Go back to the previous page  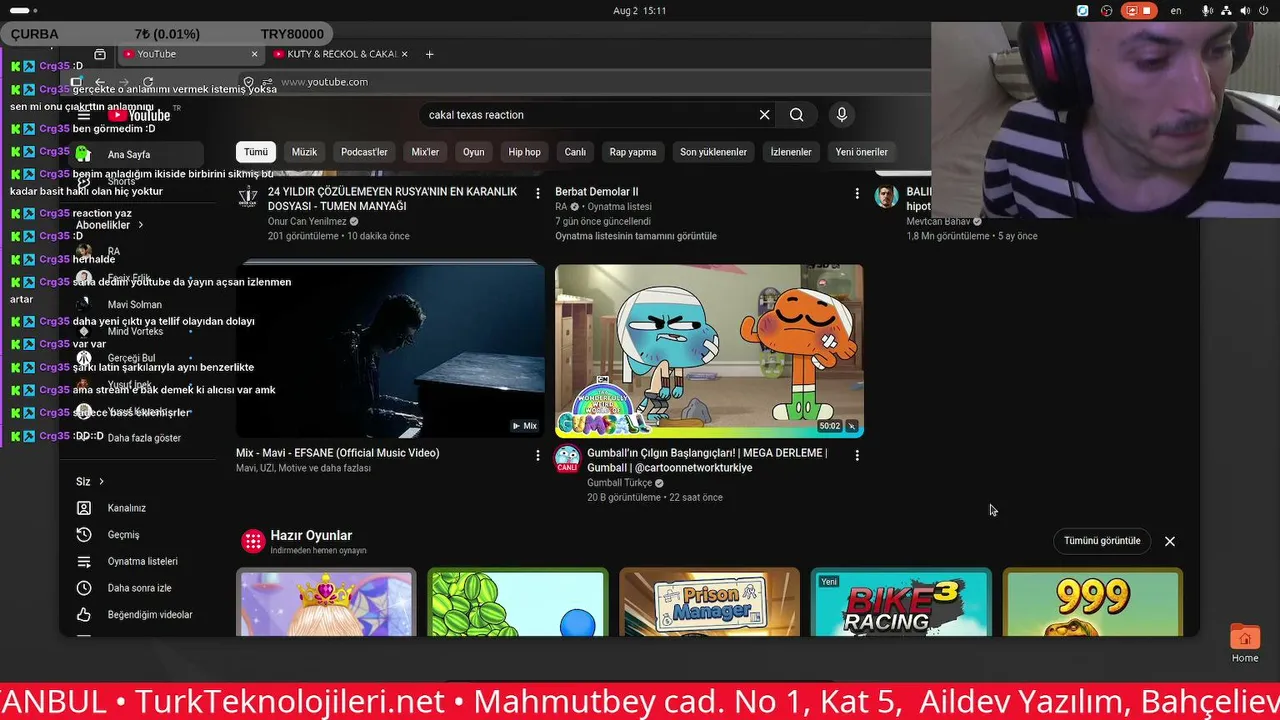click(x=100, y=82)
